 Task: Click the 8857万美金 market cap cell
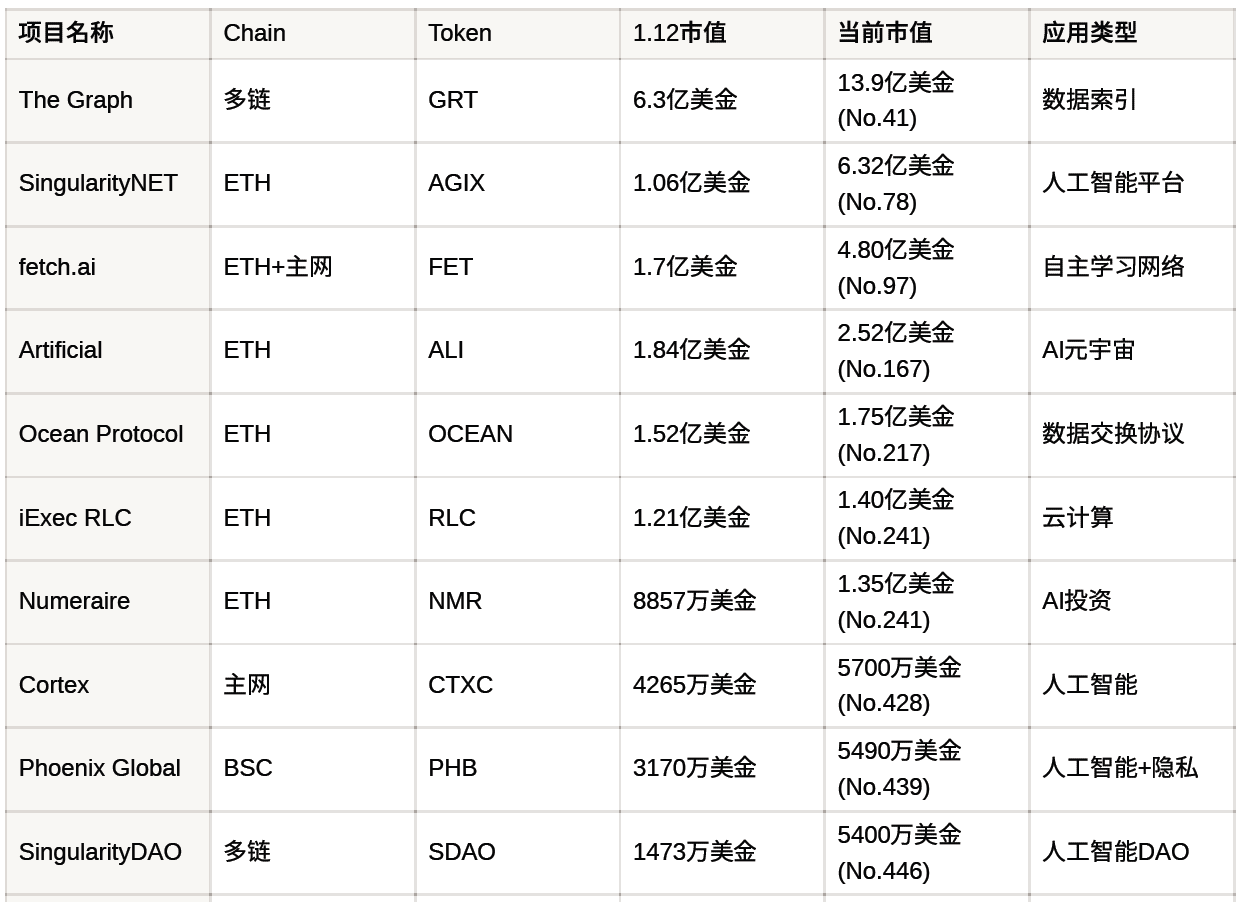(x=694, y=601)
